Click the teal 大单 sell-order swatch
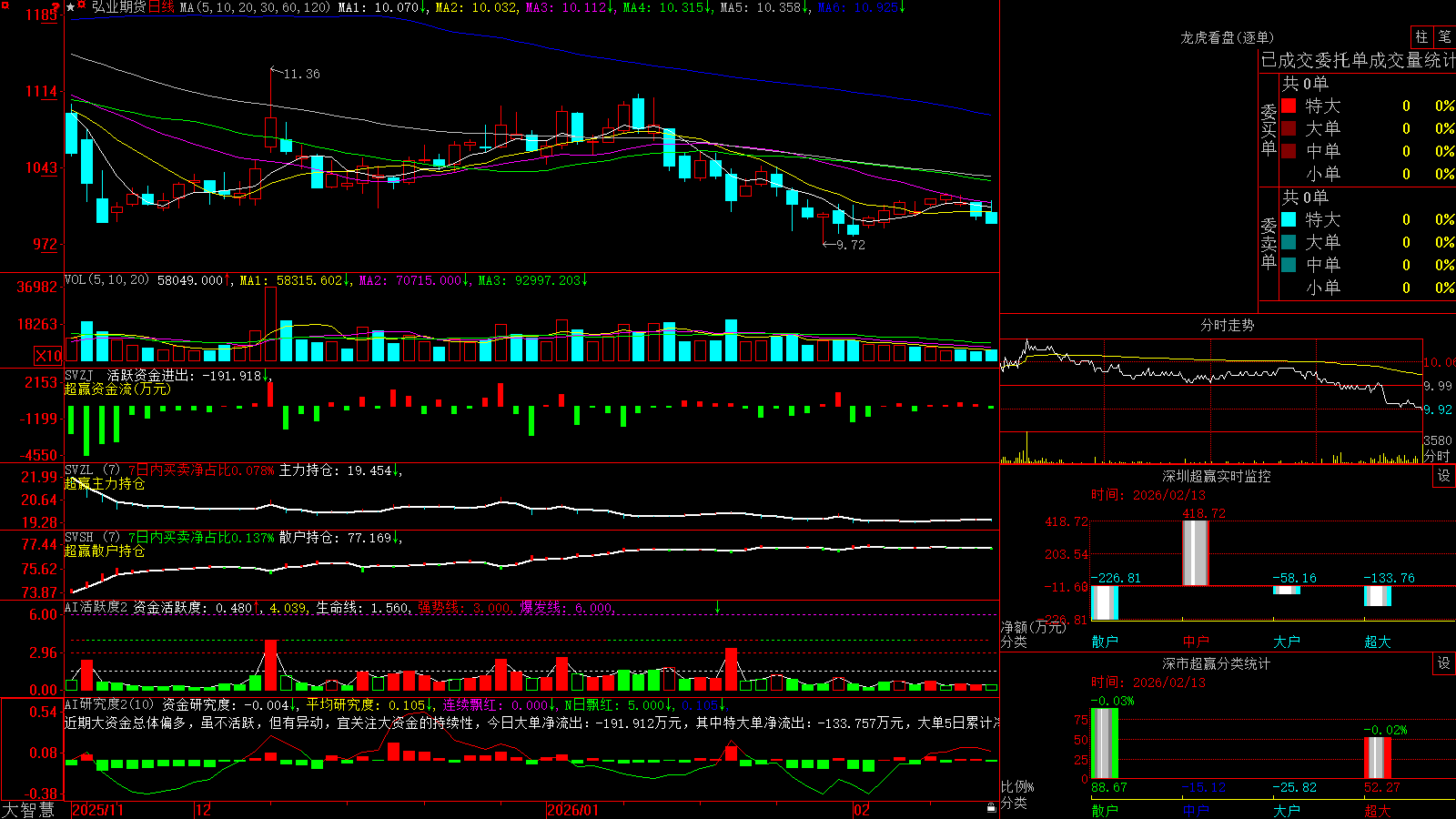Screen dimensions: 1456x819 [x=1289, y=242]
